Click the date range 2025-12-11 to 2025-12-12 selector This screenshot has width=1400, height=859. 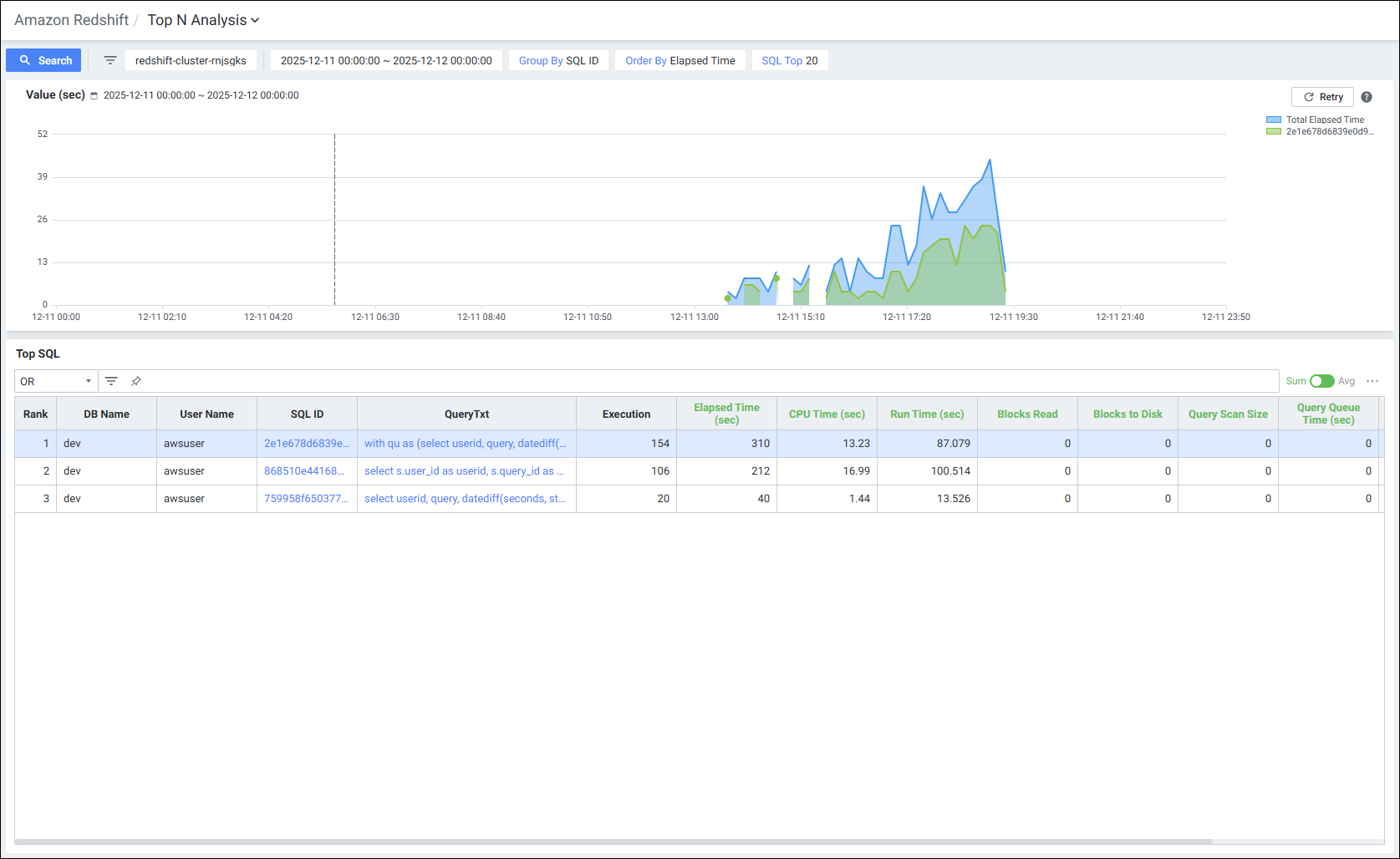[386, 60]
